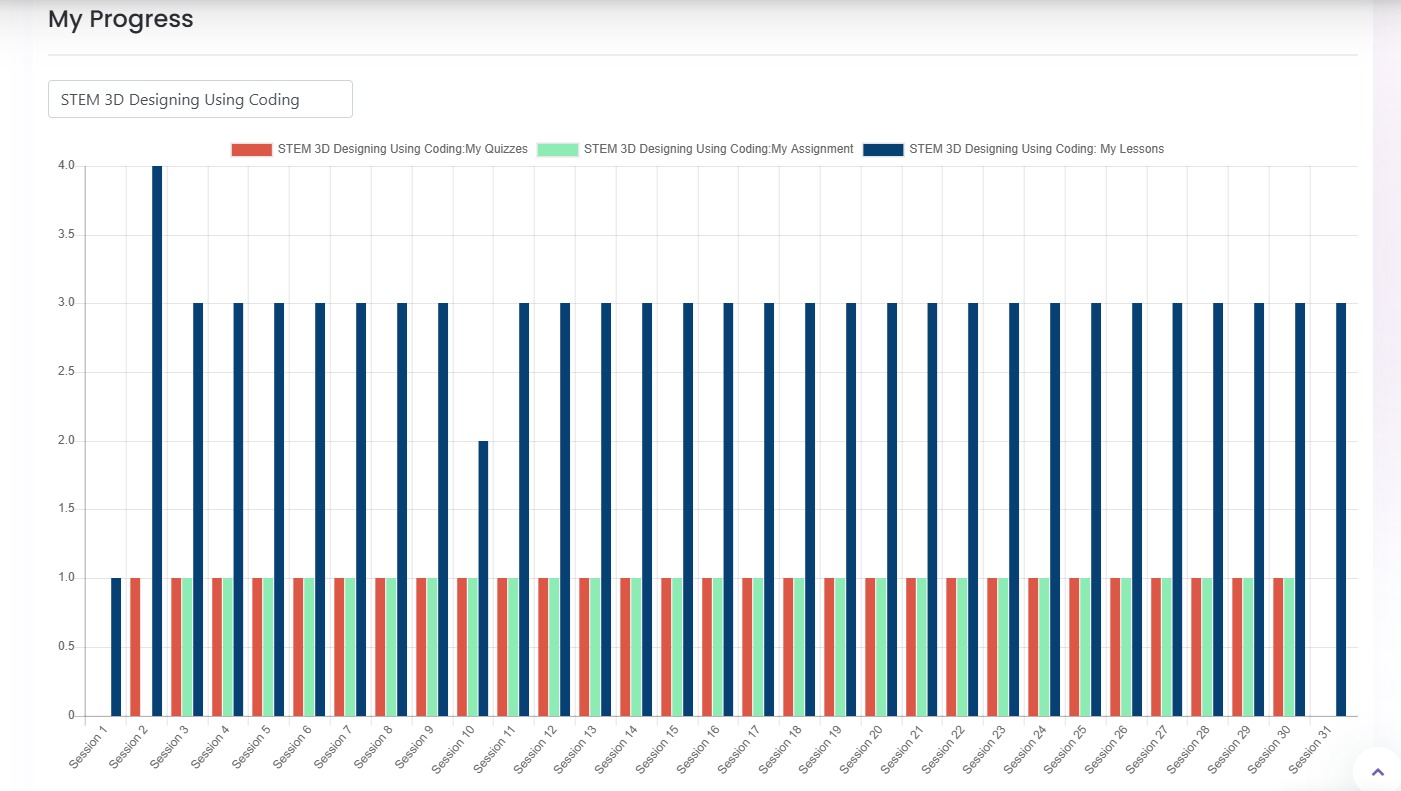1401x791 pixels.
Task: Toggle My Quizzes series in legend
Action: tap(402, 149)
